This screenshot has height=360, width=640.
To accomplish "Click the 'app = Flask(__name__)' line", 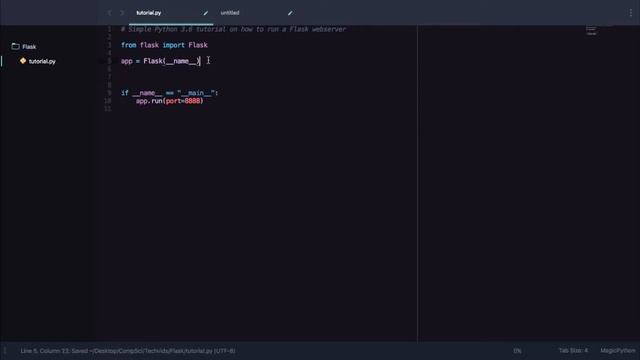I will pyautogui.click(x=160, y=61).
